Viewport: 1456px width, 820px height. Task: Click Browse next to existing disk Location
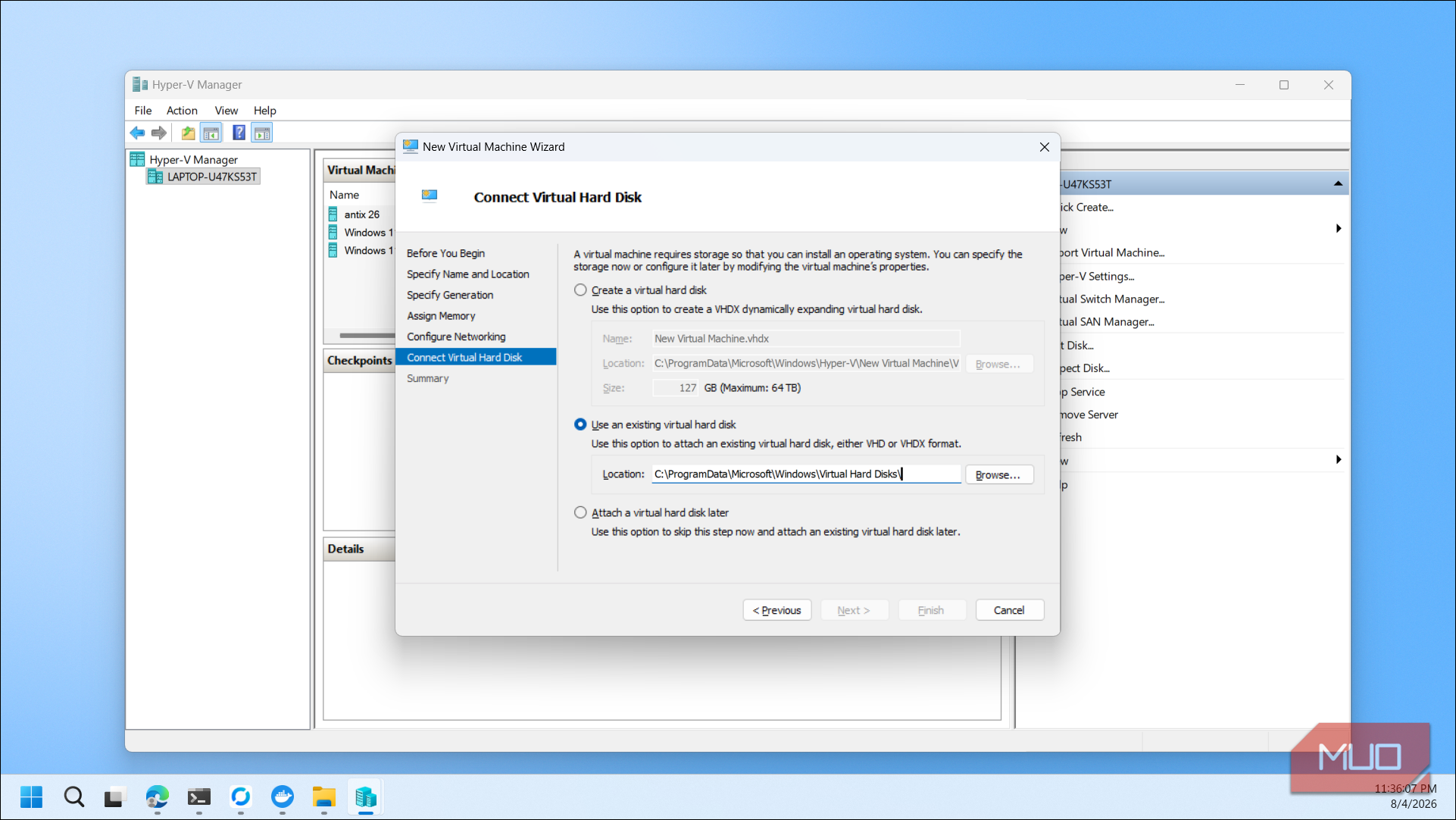pyautogui.click(x=998, y=474)
